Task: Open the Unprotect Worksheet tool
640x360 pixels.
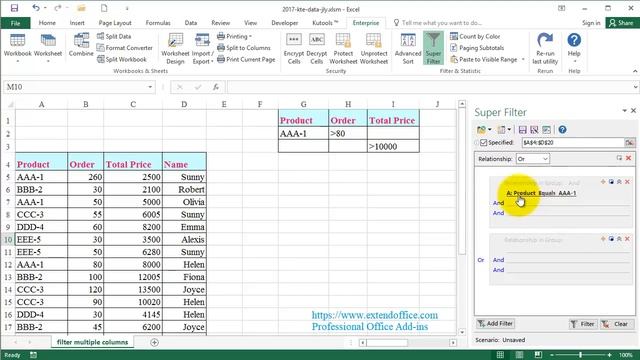Action: point(373,49)
